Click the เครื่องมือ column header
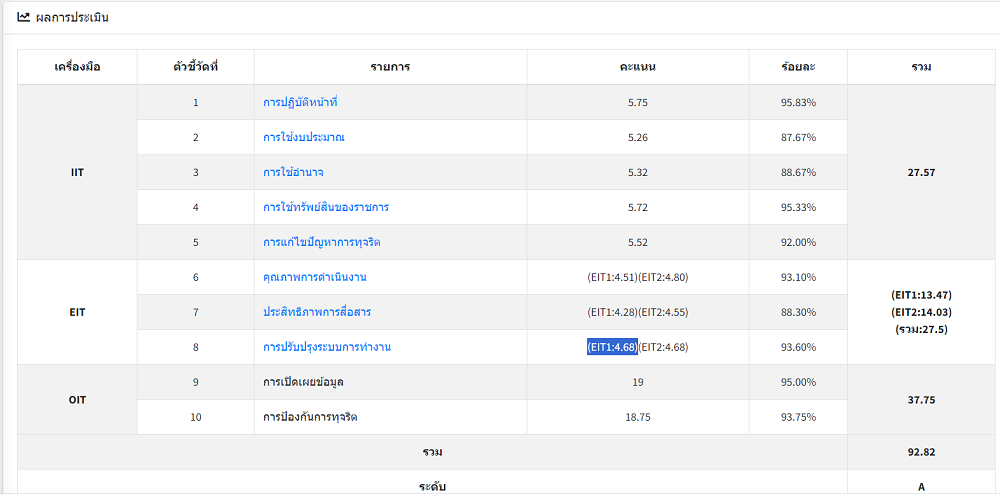 coord(77,67)
